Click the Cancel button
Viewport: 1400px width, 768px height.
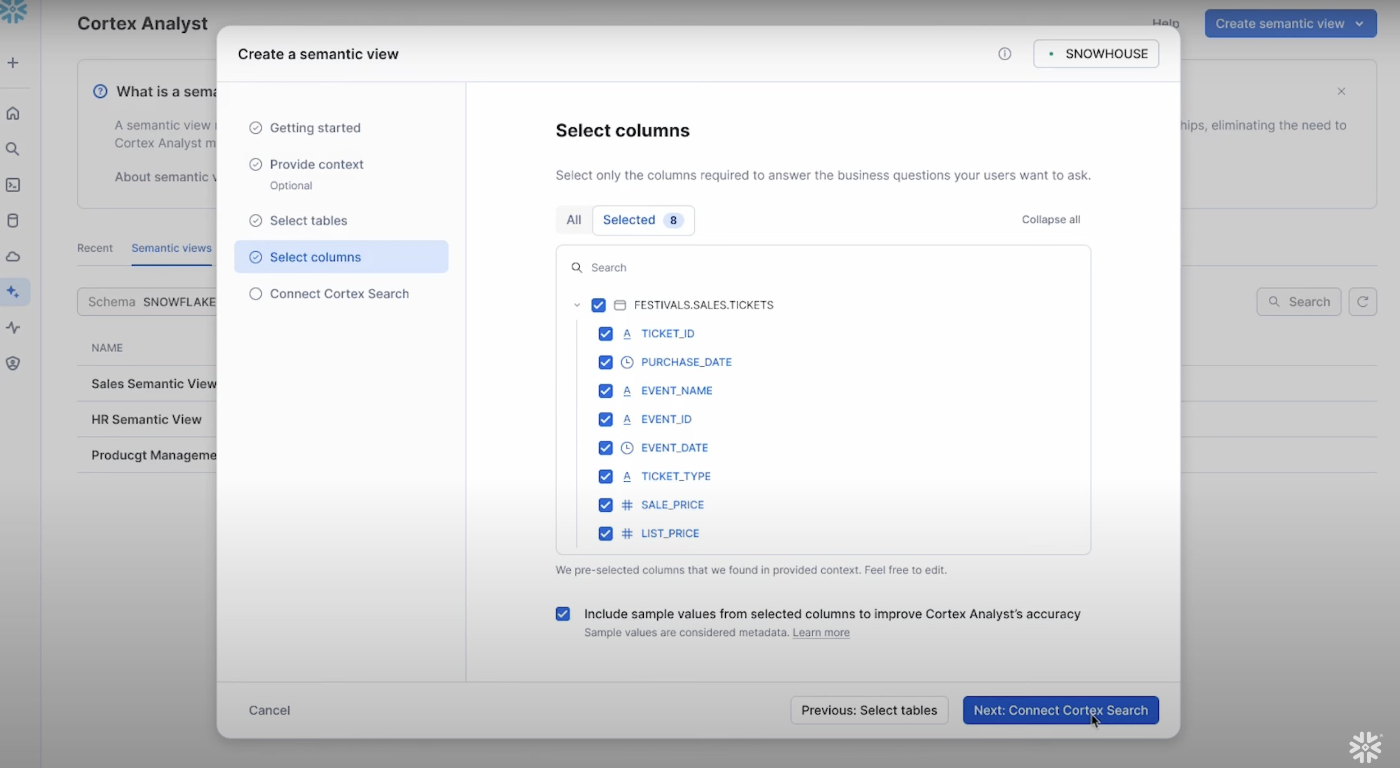click(x=269, y=710)
